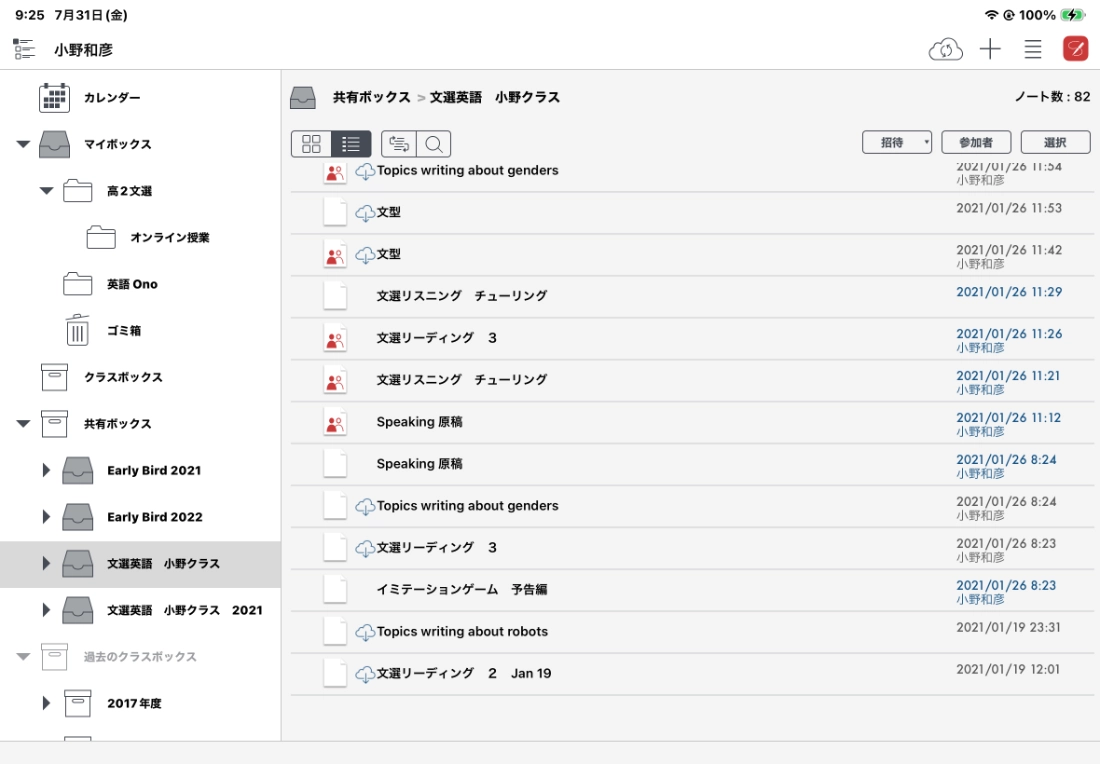Collapse the マイボックス tree
The width and height of the screenshot is (1100, 764).
tap(23, 144)
